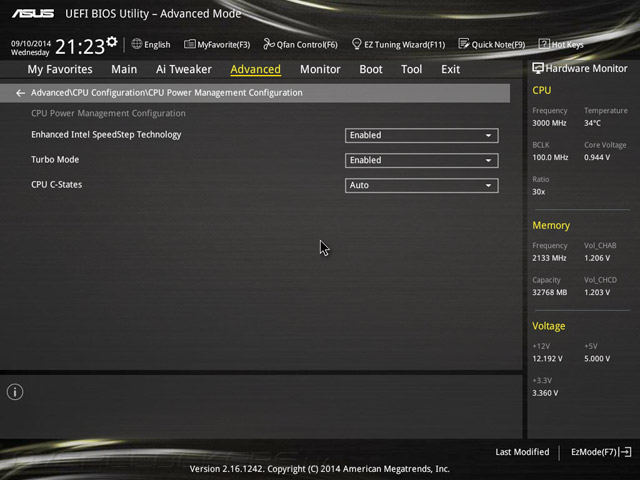Screen dimensions: 640x480
Task: Switch to My Favorites tab
Action: 60,69
